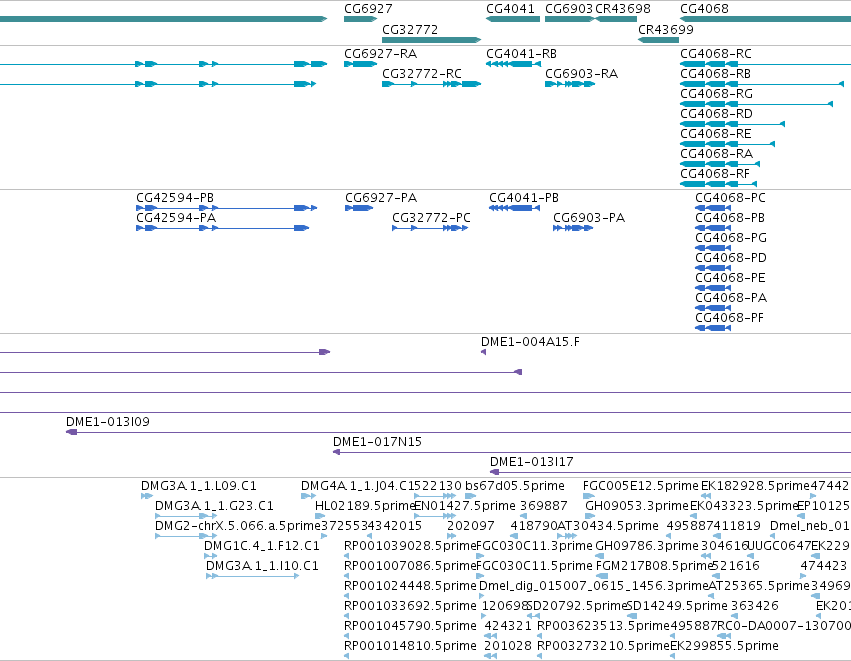This screenshot has width=851, height=661.
Task: Click protein CG6903-PA
Action: (x=589, y=218)
